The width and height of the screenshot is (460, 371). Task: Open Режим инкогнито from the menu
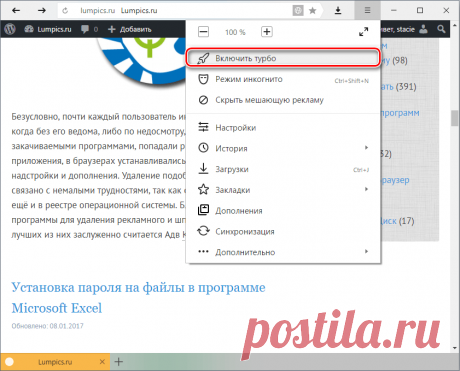[x=283, y=79]
